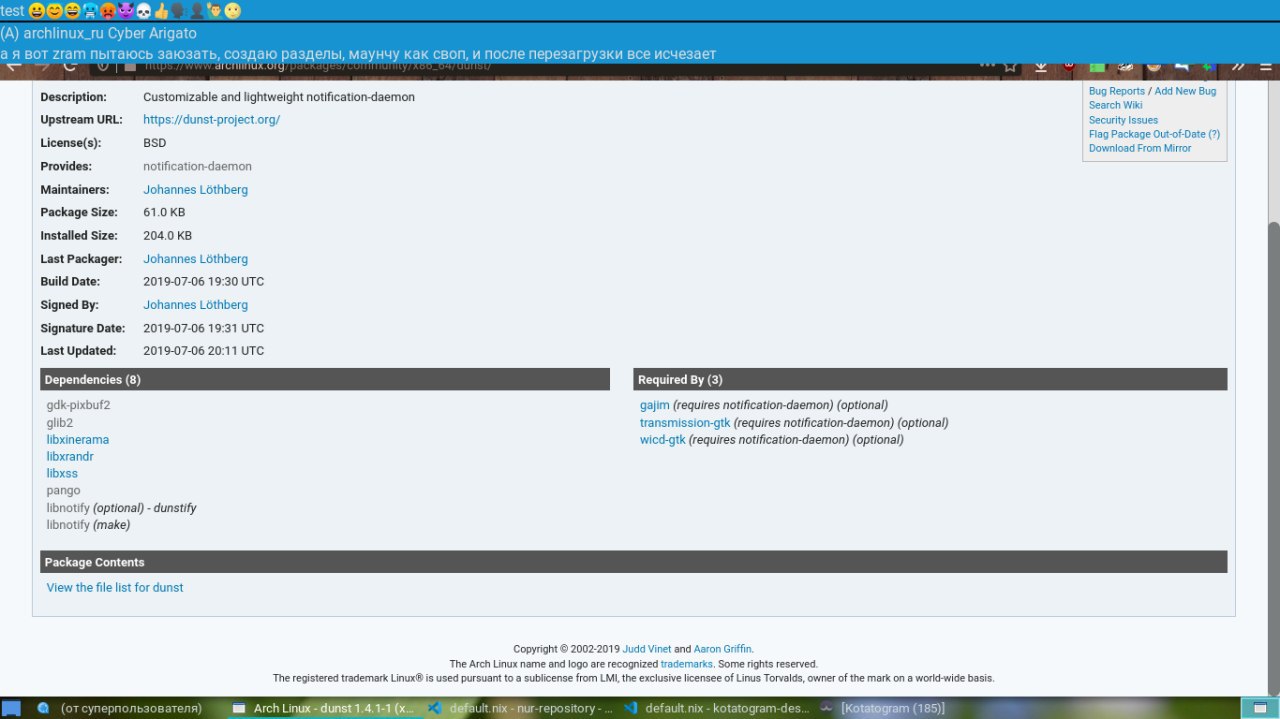
Task: Switch to default.nix - kotatogram-des VS Code window
Action: point(715,708)
